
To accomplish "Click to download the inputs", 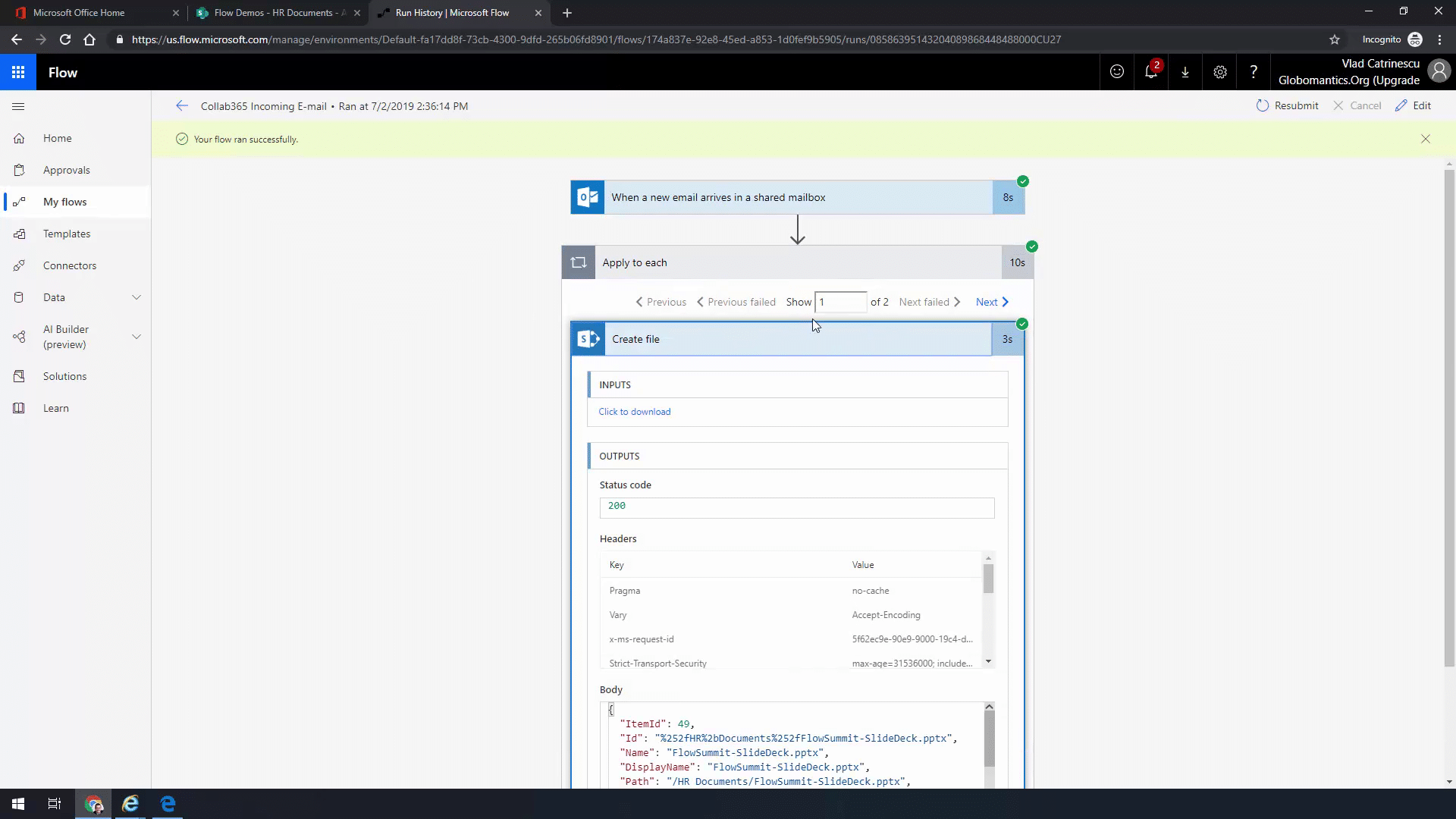I will (635, 412).
